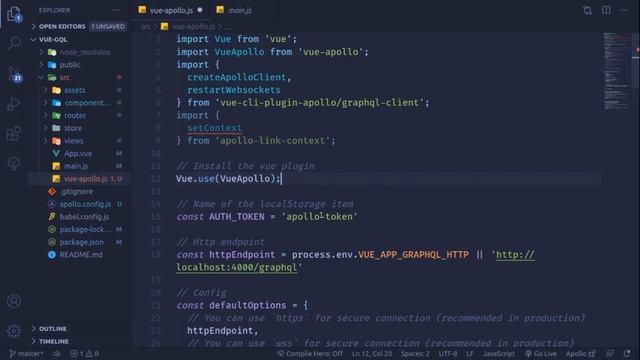Image resolution: width=640 pixels, height=360 pixels.
Task: Click restartWebsockets in the import list
Action: [233, 90]
